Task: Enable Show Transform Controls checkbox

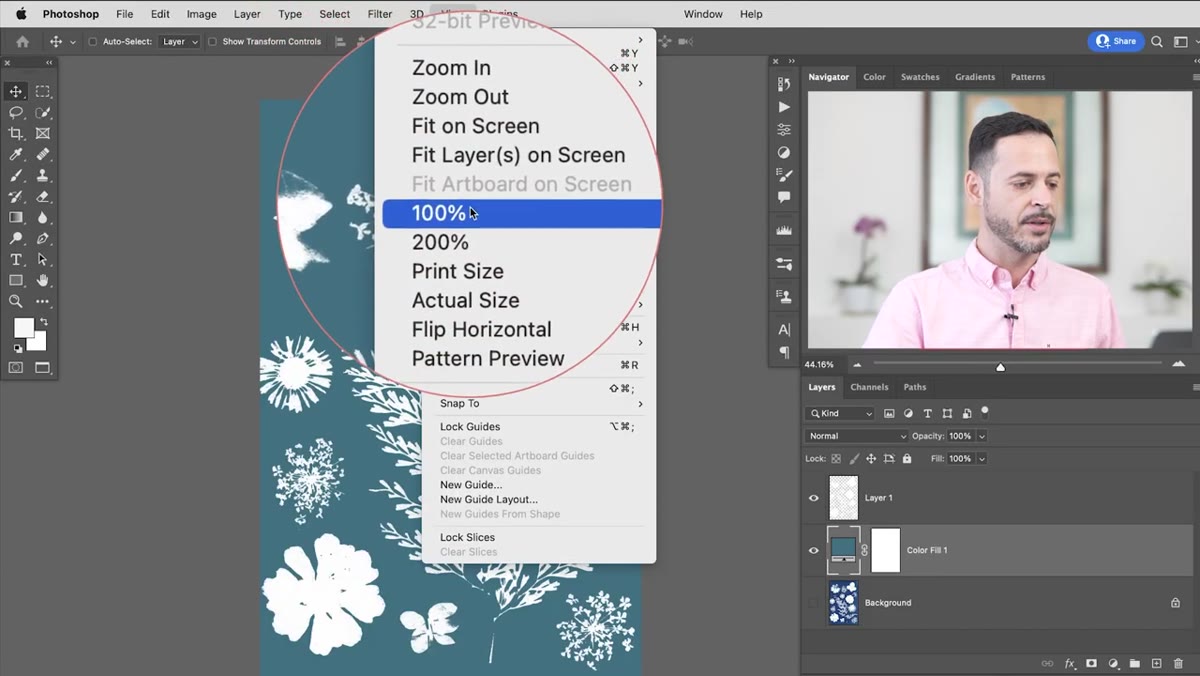Action: click(x=212, y=42)
